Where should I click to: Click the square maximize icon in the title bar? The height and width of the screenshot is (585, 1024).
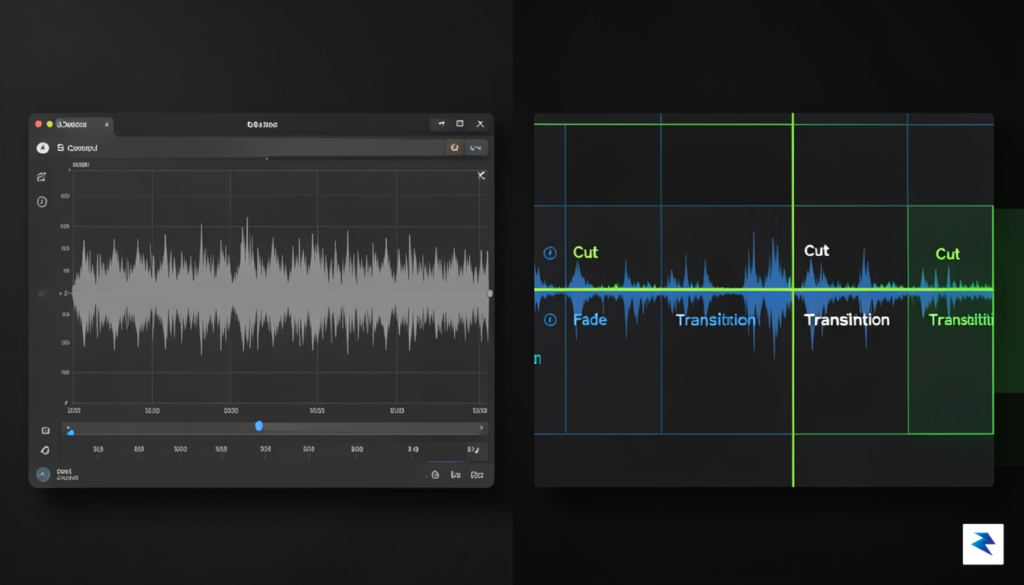(460, 123)
